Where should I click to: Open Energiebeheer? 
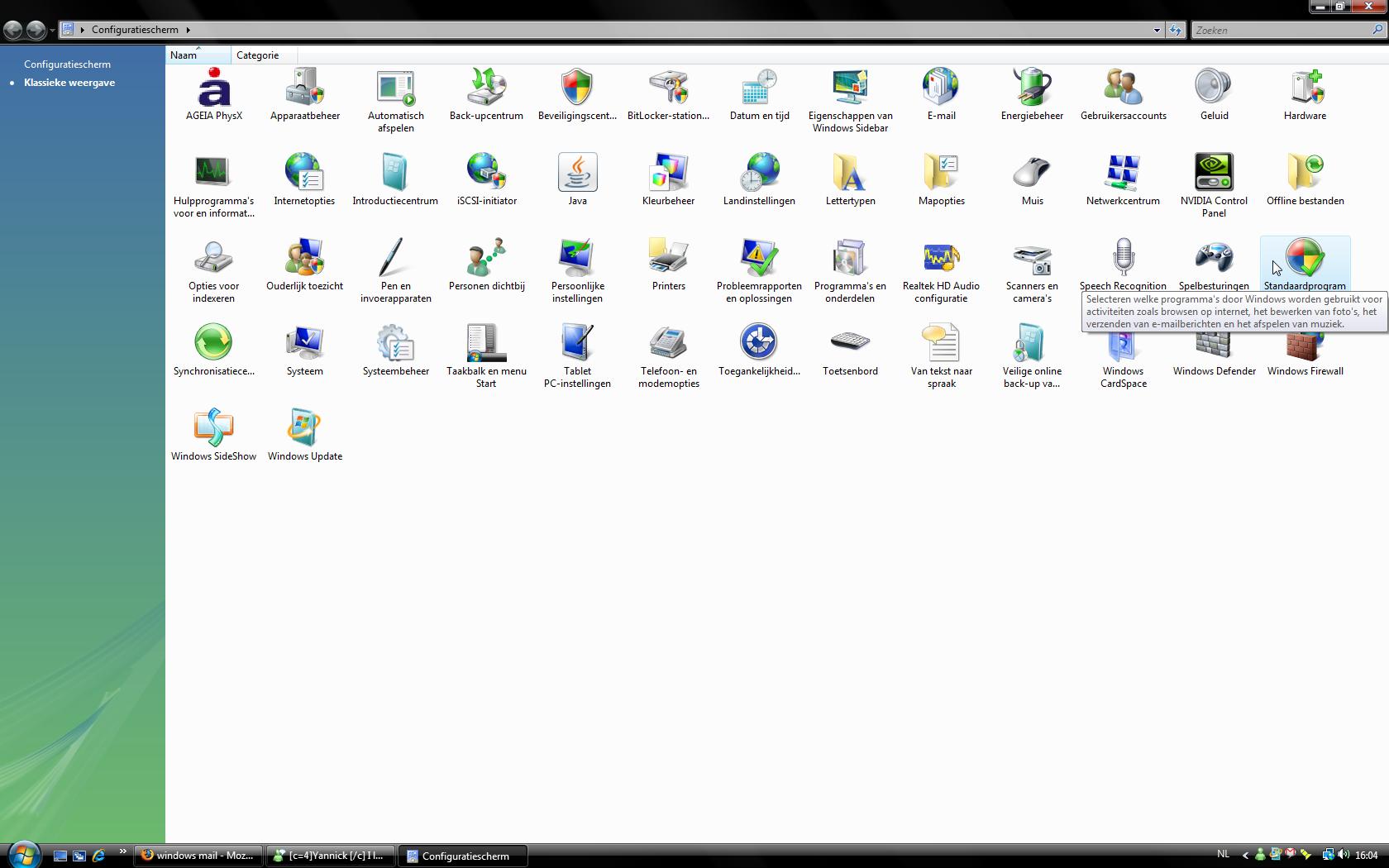[1032, 96]
